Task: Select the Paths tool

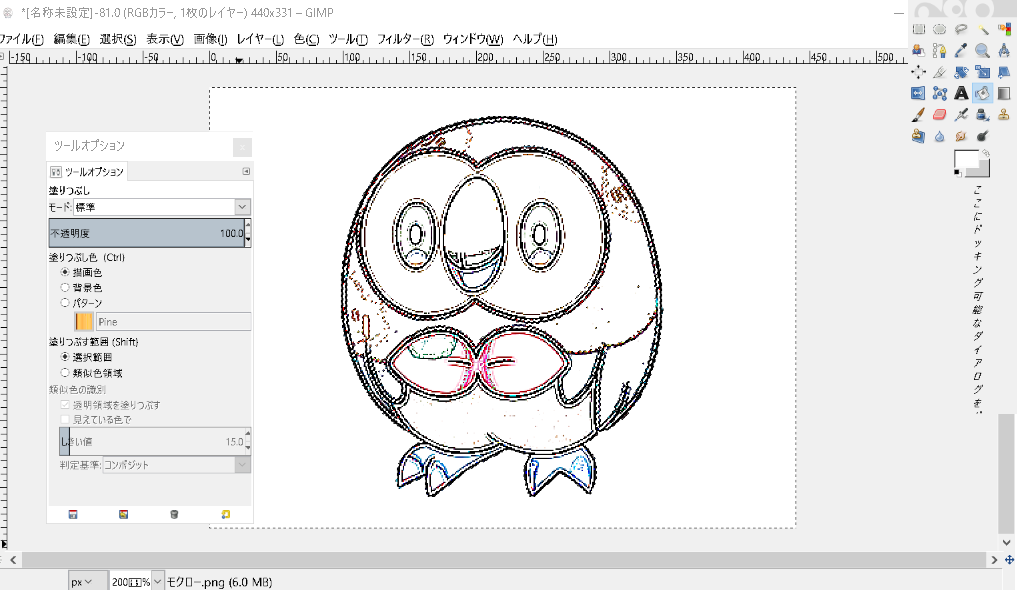Action: (940, 51)
